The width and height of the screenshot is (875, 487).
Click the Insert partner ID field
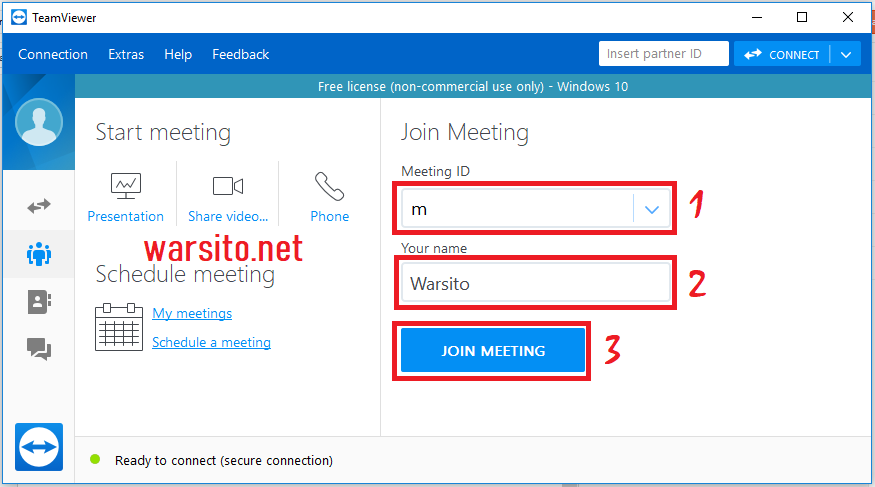coord(664,54)
